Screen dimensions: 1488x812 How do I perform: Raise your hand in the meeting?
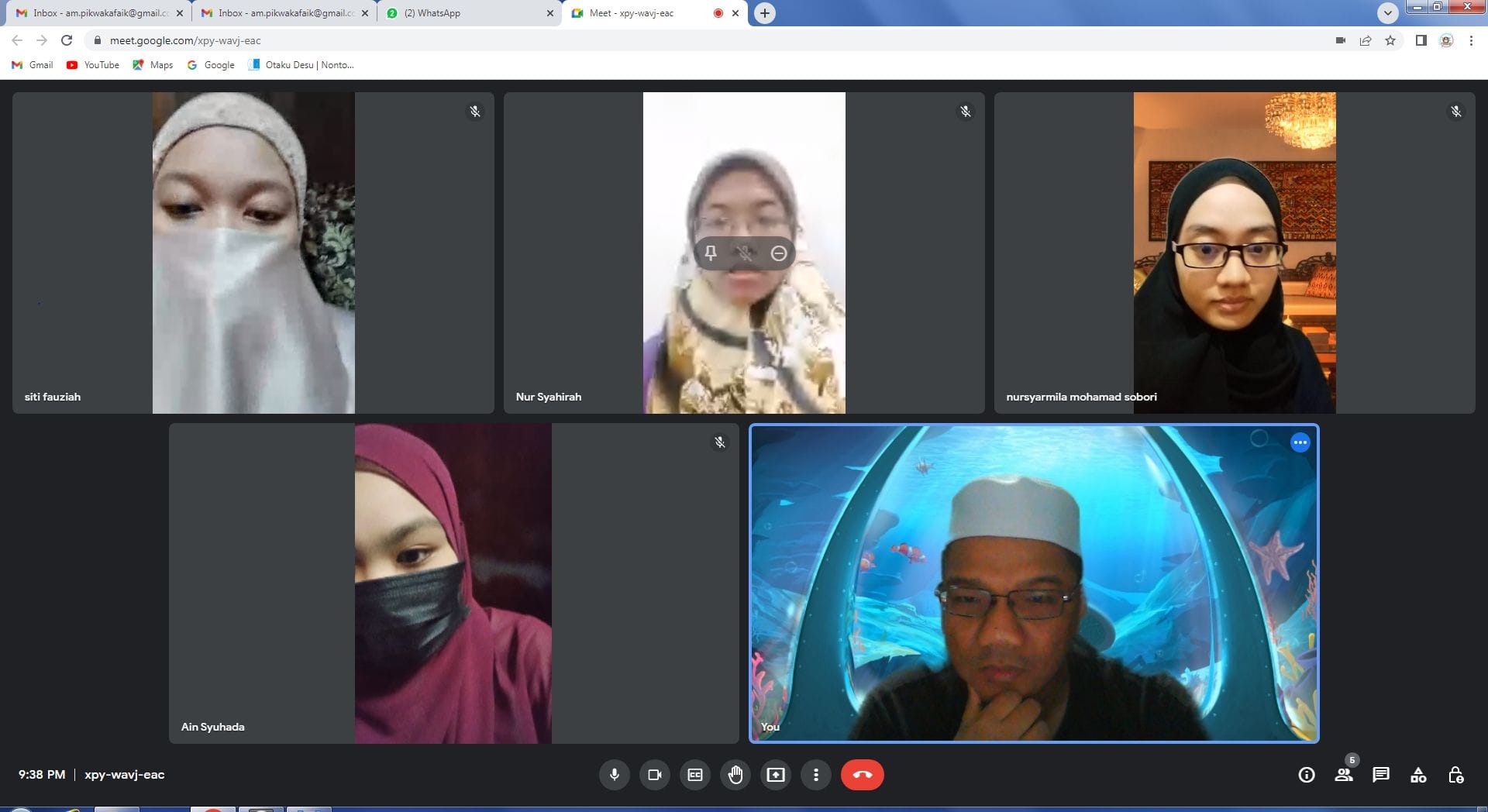[735, 775]
